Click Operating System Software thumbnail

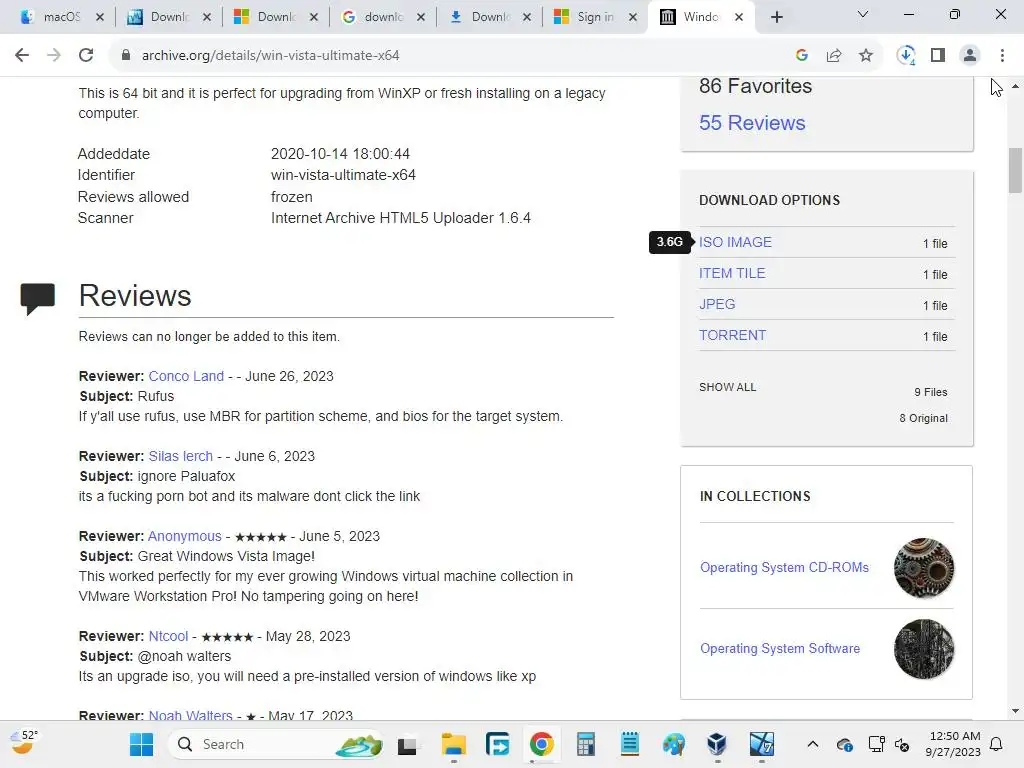pos(923,649)
